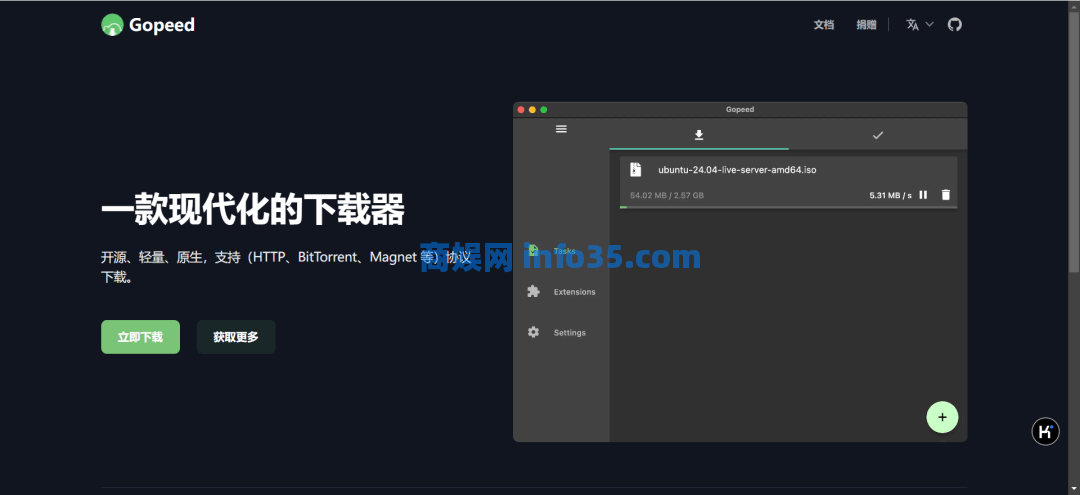Delete the ubuntu ISO download task

click(946, 195)
